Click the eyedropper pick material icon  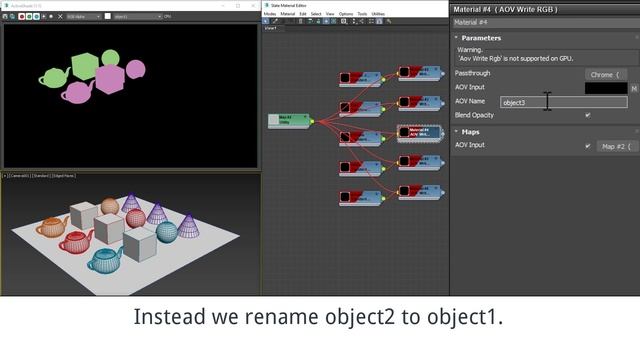(275, 21)
